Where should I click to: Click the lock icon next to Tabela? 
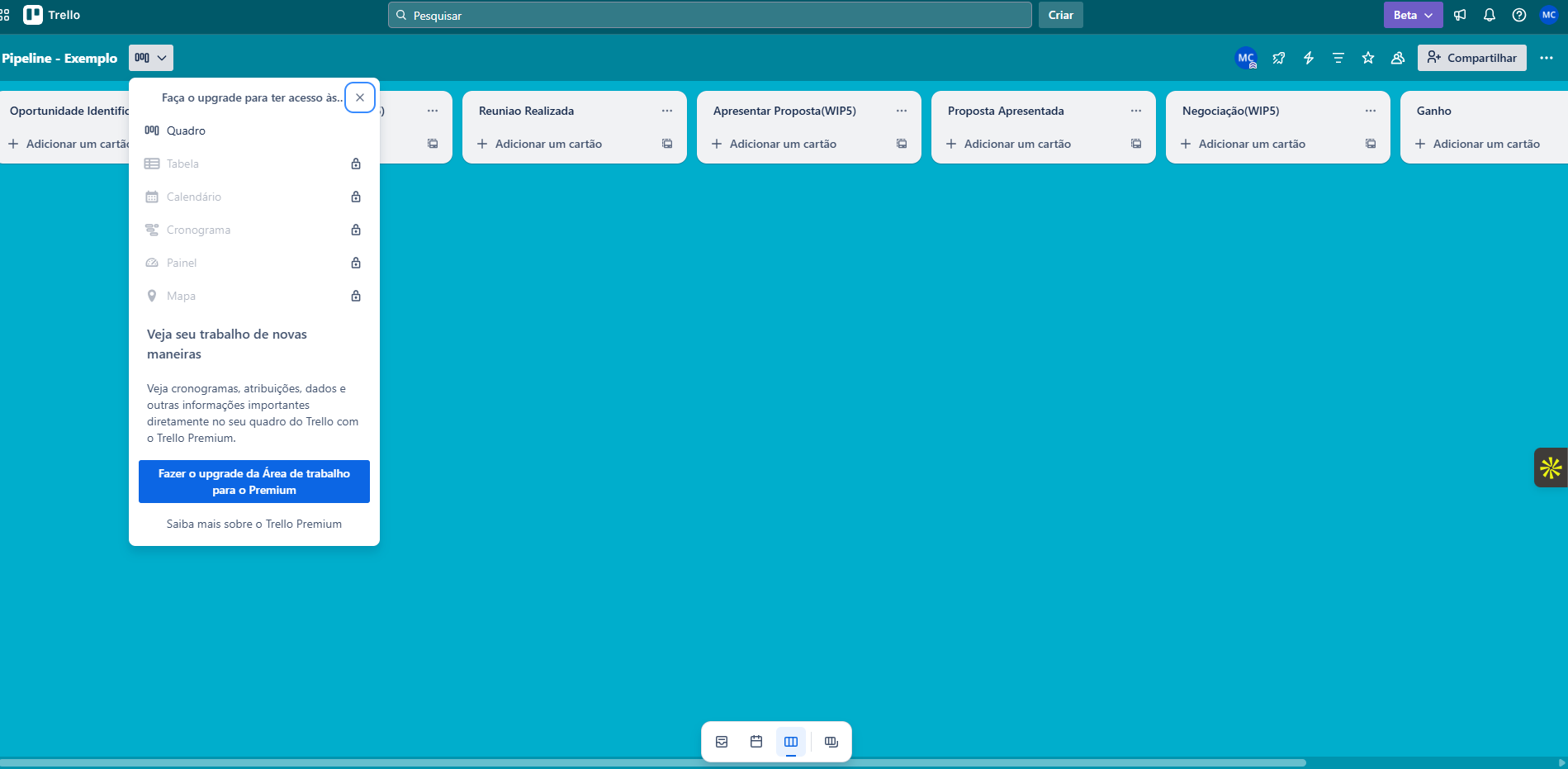coord(356,164)
